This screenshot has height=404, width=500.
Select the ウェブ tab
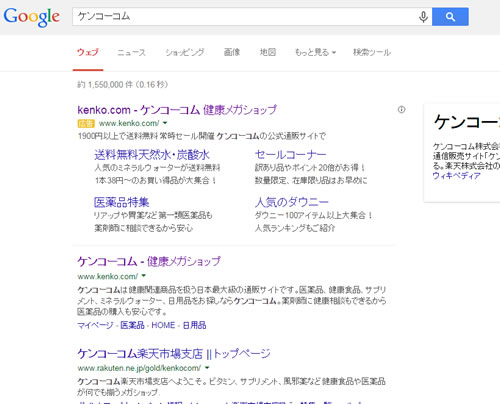point(88,52)
